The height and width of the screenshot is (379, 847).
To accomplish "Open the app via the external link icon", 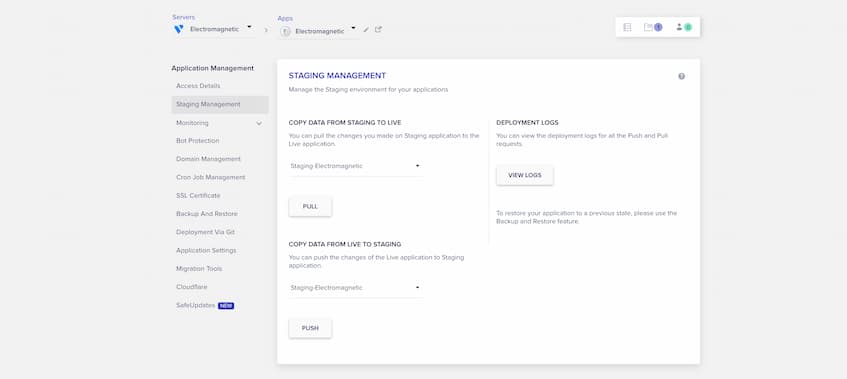I will (378, 30).
